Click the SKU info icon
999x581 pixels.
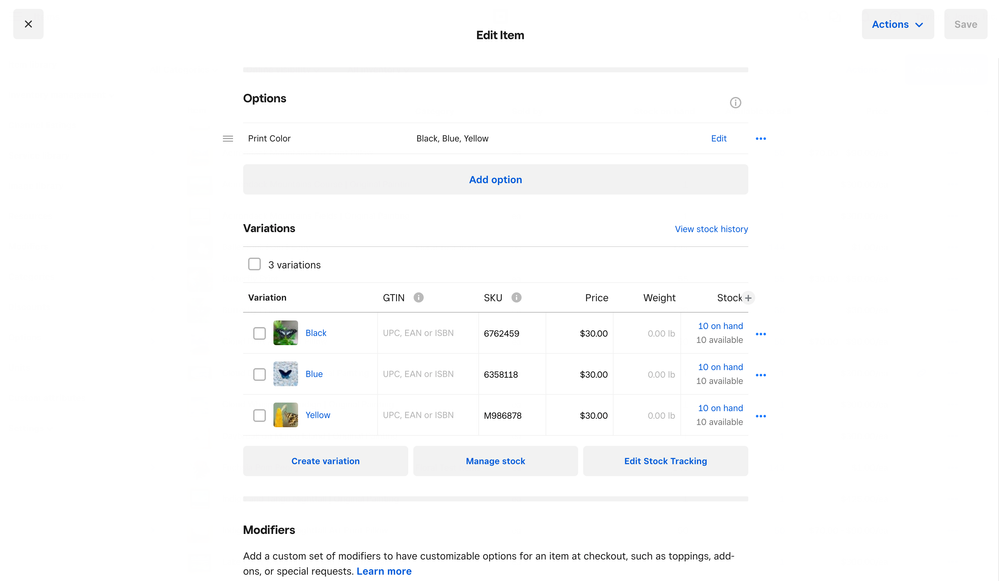click(516, 298)
